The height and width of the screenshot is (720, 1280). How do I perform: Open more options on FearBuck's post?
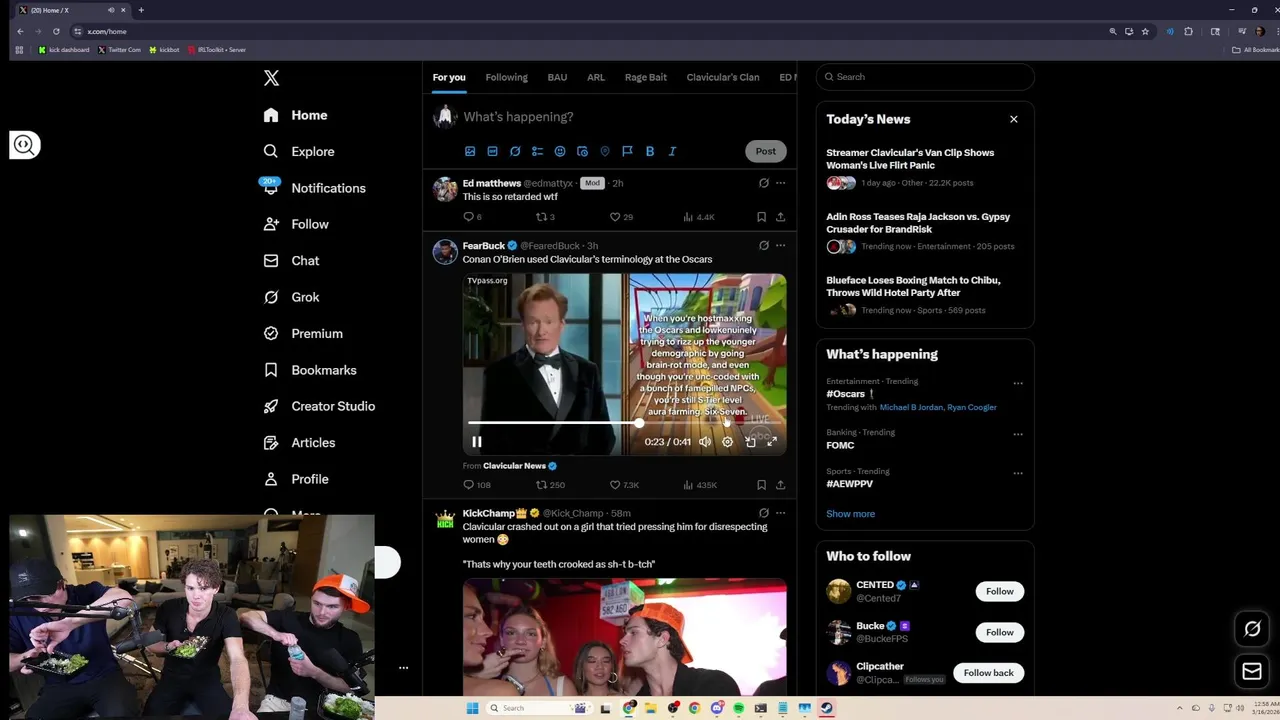pyautogui.click(x=781, y=245)
